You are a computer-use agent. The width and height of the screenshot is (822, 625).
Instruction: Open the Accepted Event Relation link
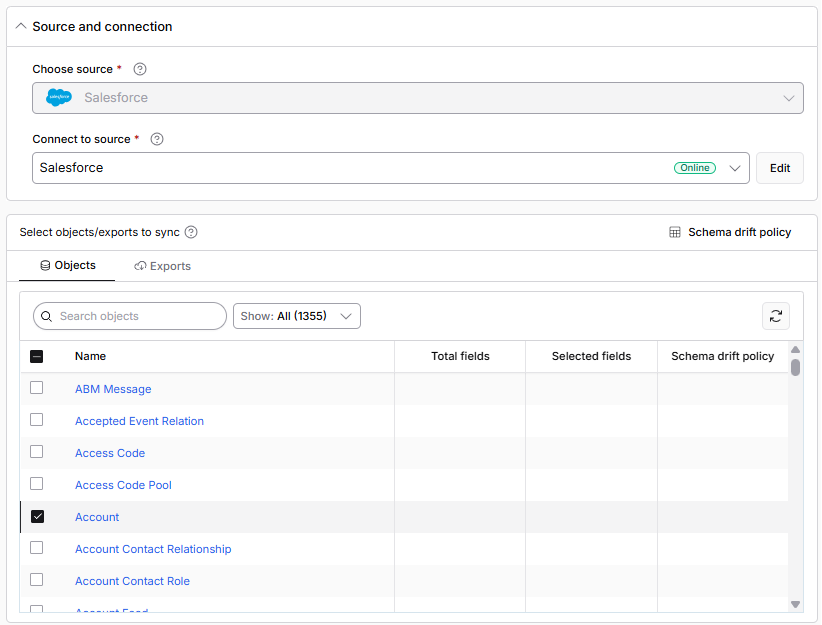tap(139, 421)
